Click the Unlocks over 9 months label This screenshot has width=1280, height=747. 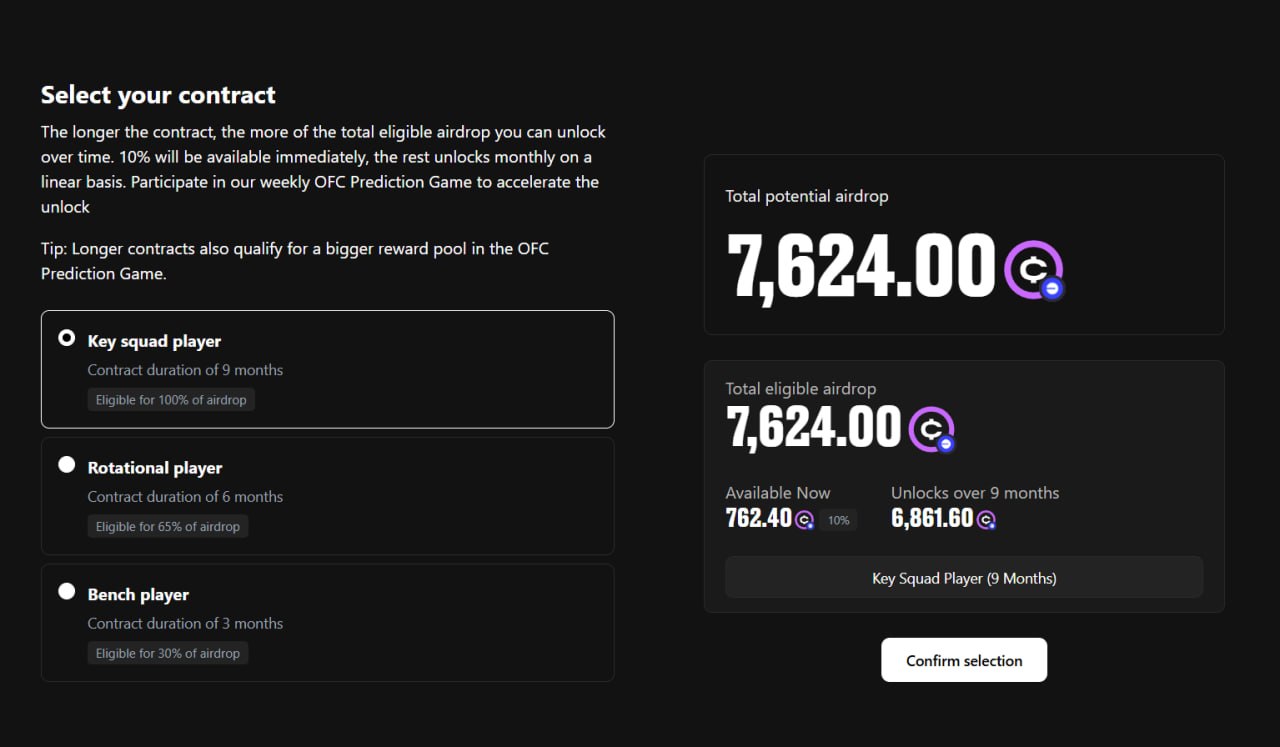[x=975, y=493]
